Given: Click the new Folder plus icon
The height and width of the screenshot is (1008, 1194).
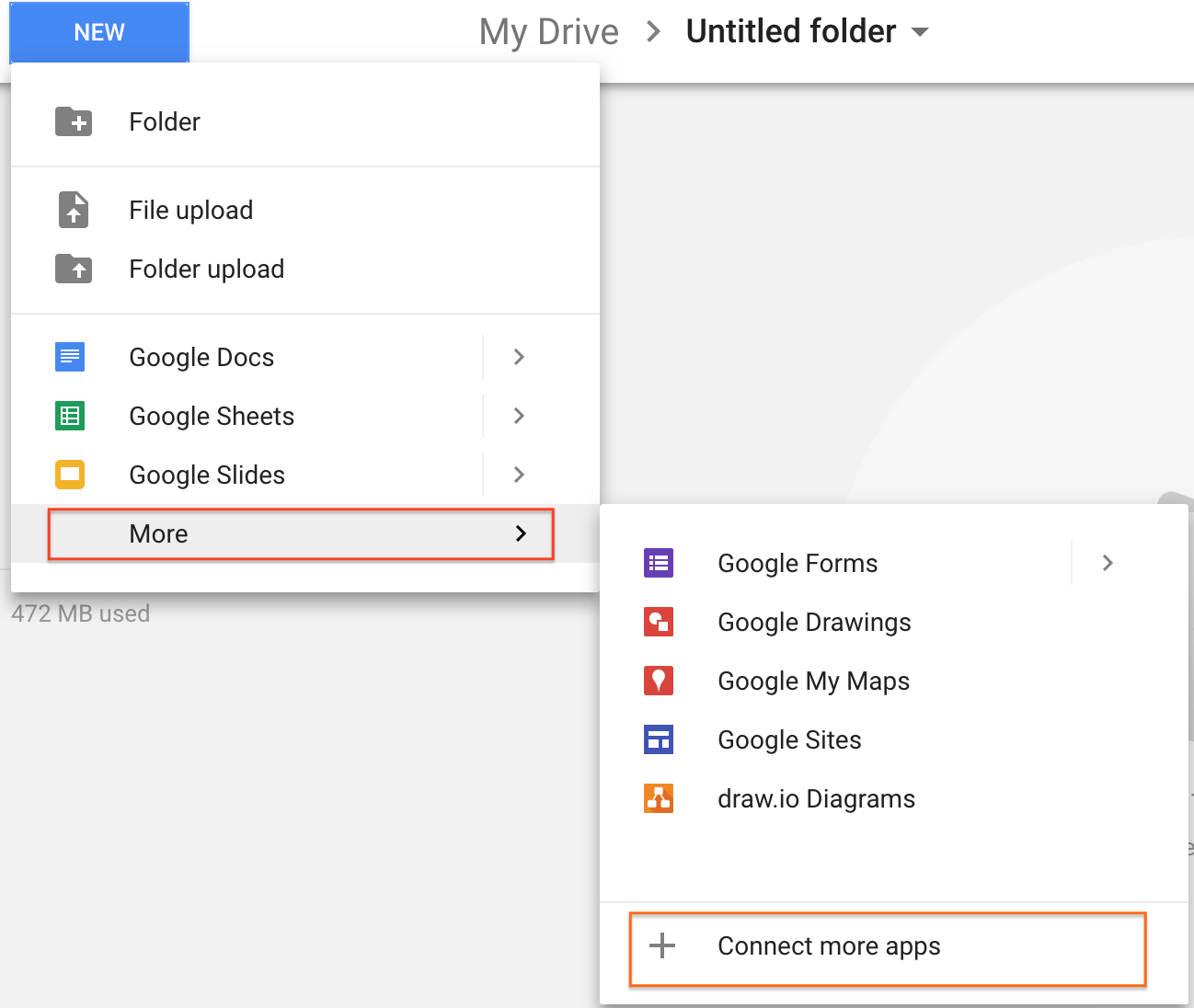Looking at the screenshot, I should click(74, 121).
